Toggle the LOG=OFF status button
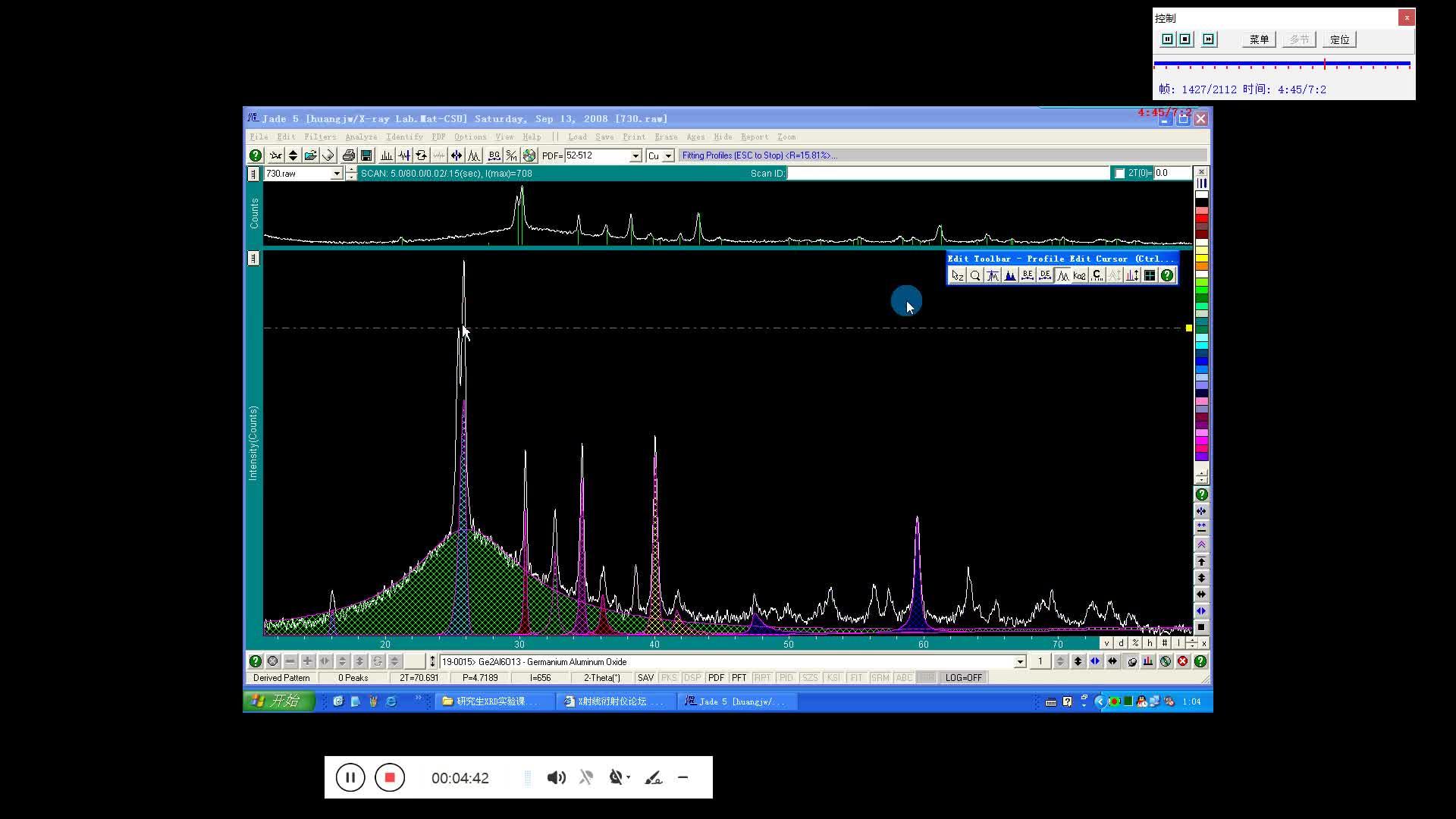 pyautogui.click(x=963, y=678)
